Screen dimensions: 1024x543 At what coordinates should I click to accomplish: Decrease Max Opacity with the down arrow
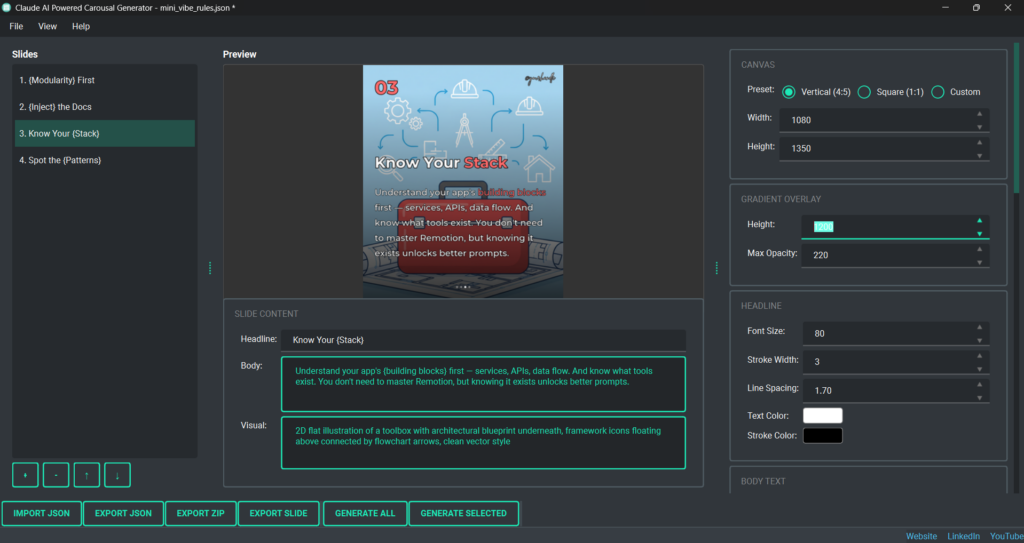(x=979, y=262)
